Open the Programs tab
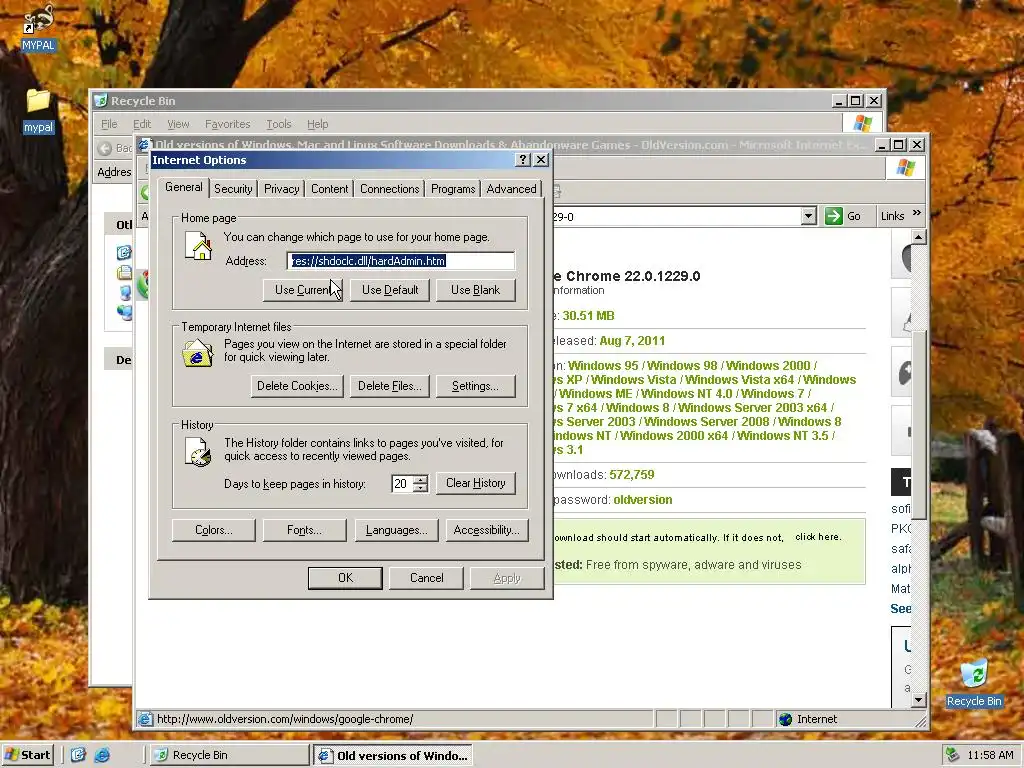 click(x=453, y=189)
